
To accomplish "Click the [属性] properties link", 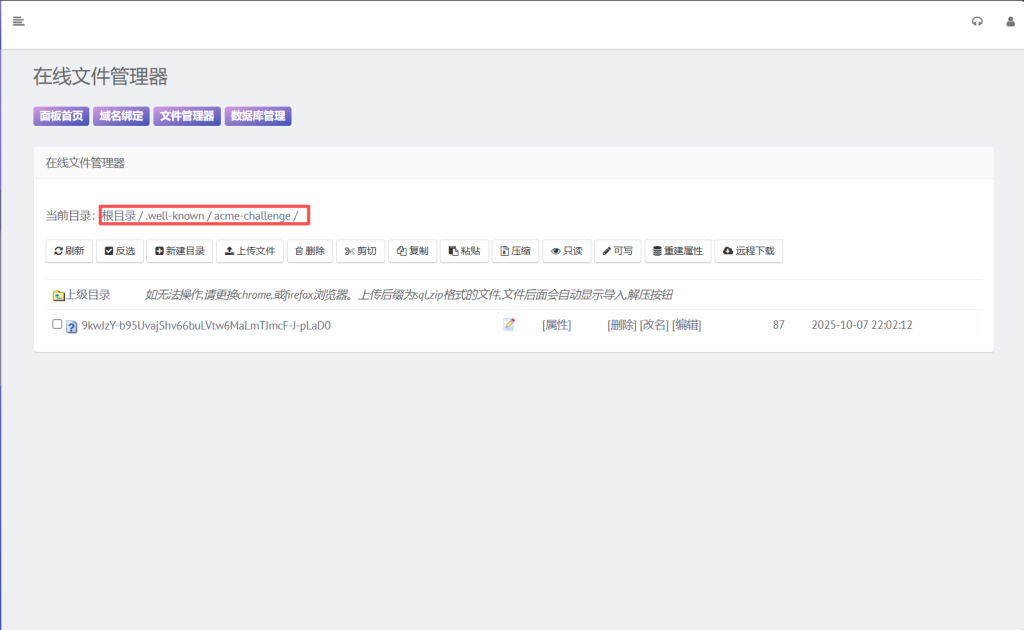I will [x=556, y=325].
